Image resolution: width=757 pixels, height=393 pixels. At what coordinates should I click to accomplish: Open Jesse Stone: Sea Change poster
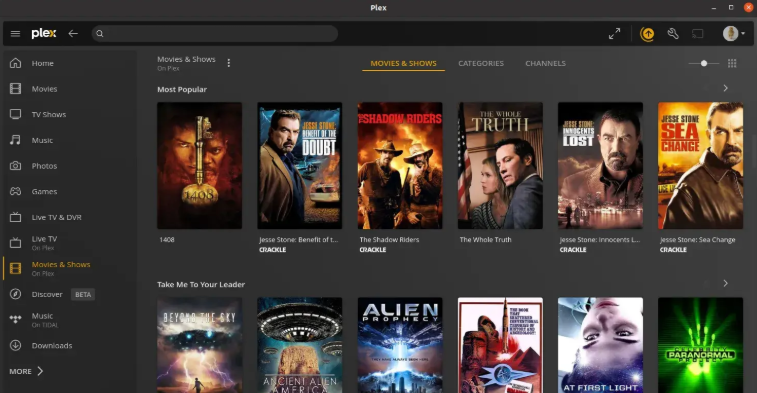pyautogui.click(x=701, y=166)
